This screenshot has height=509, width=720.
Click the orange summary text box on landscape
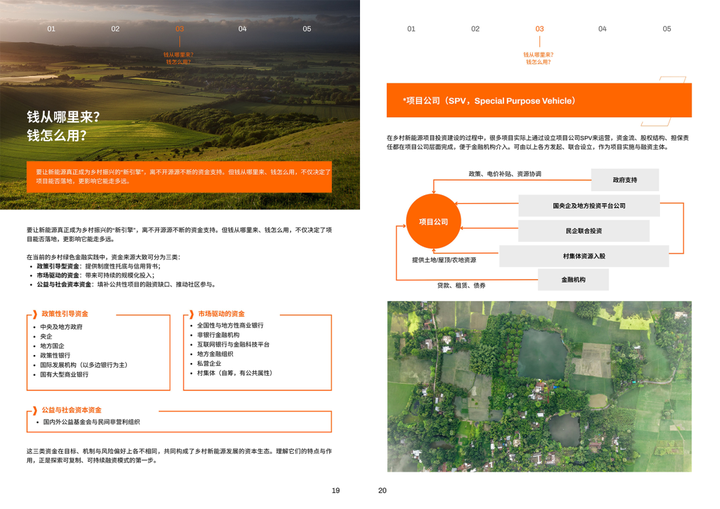coord(179,176)
